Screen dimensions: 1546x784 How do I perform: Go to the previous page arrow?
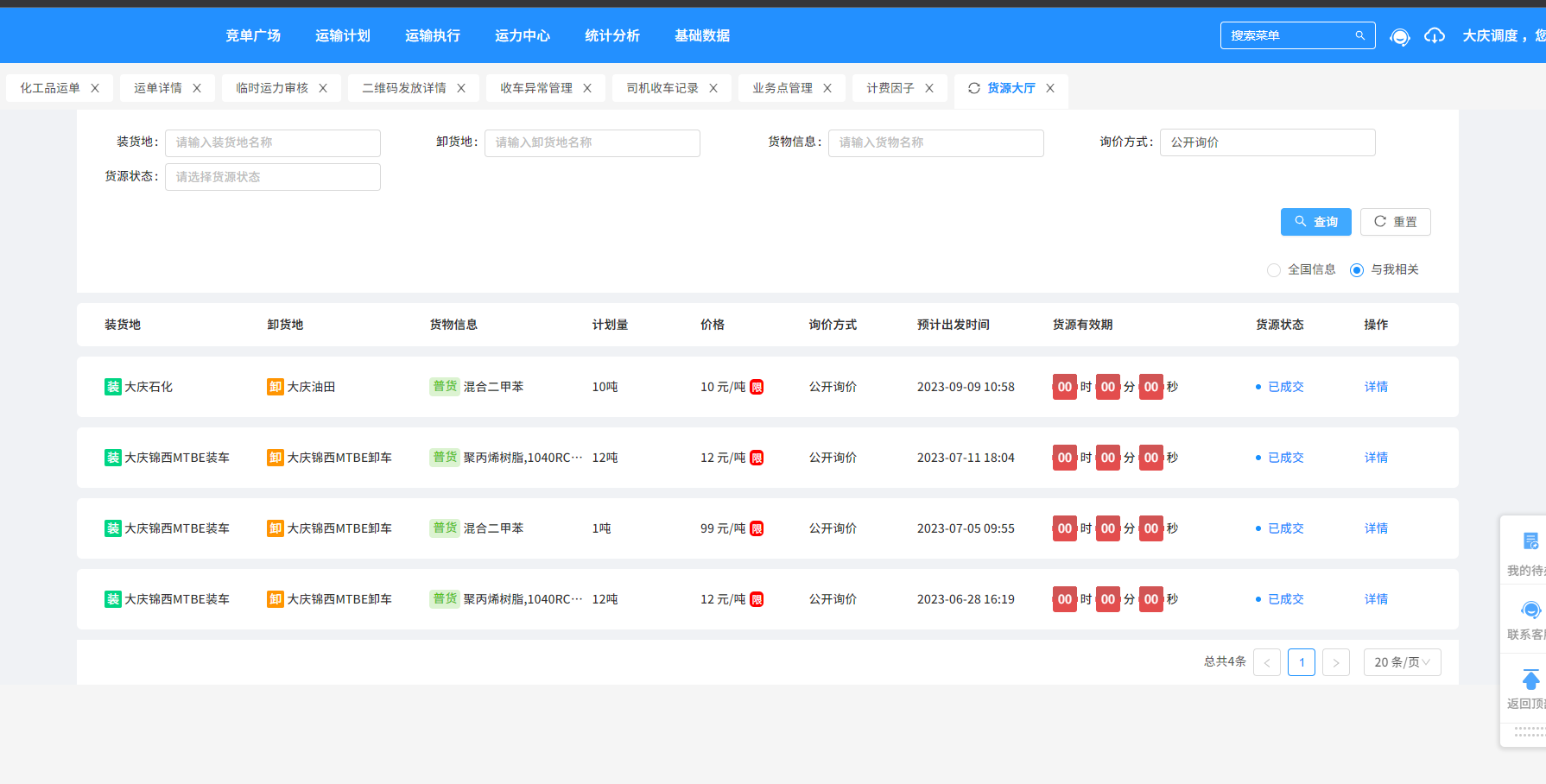tap(1267, 662)
